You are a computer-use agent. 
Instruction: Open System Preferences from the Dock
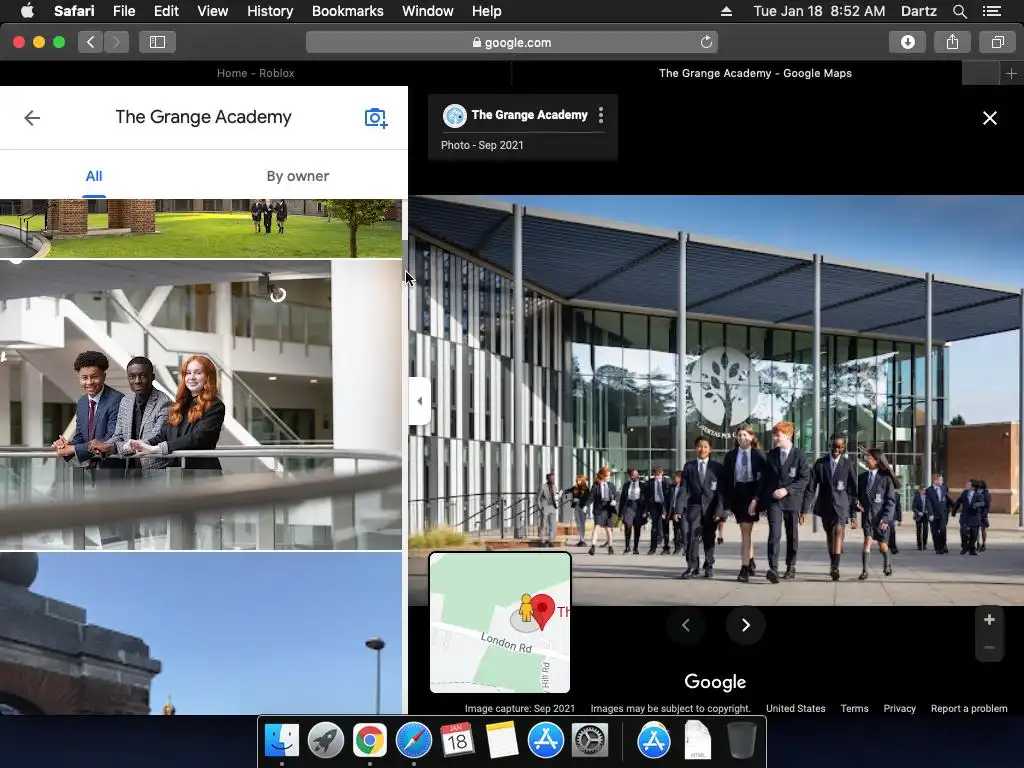590,740
